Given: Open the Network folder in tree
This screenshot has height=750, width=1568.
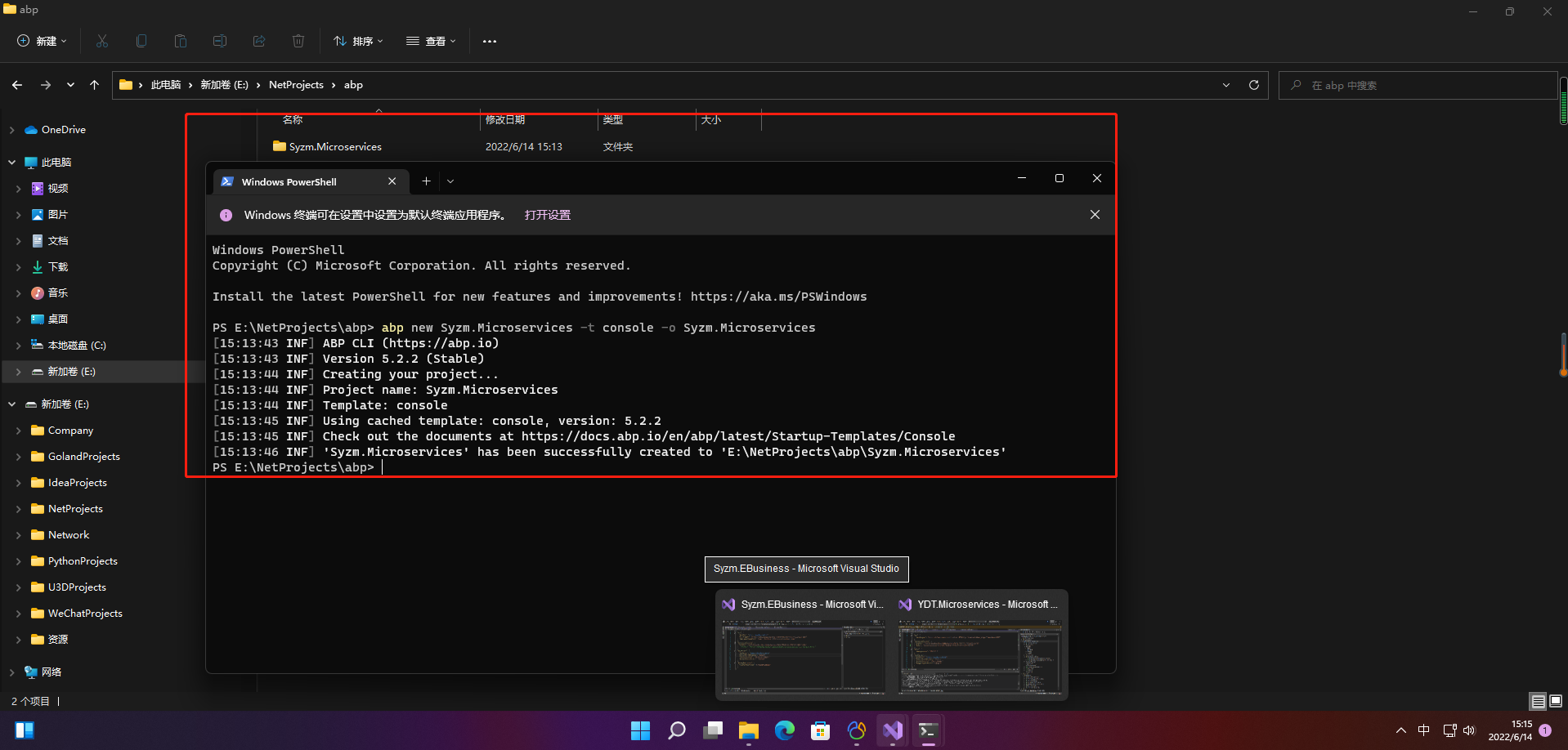Looking at the screenshot, I should pos(69,535).
